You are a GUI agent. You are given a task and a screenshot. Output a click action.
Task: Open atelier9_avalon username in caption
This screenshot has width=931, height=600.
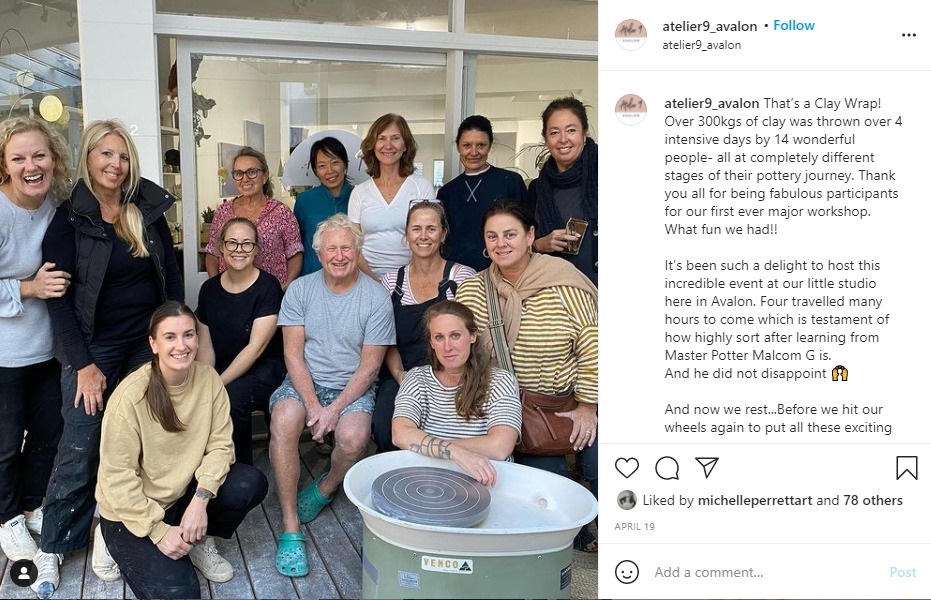click(x=711, y=103)
